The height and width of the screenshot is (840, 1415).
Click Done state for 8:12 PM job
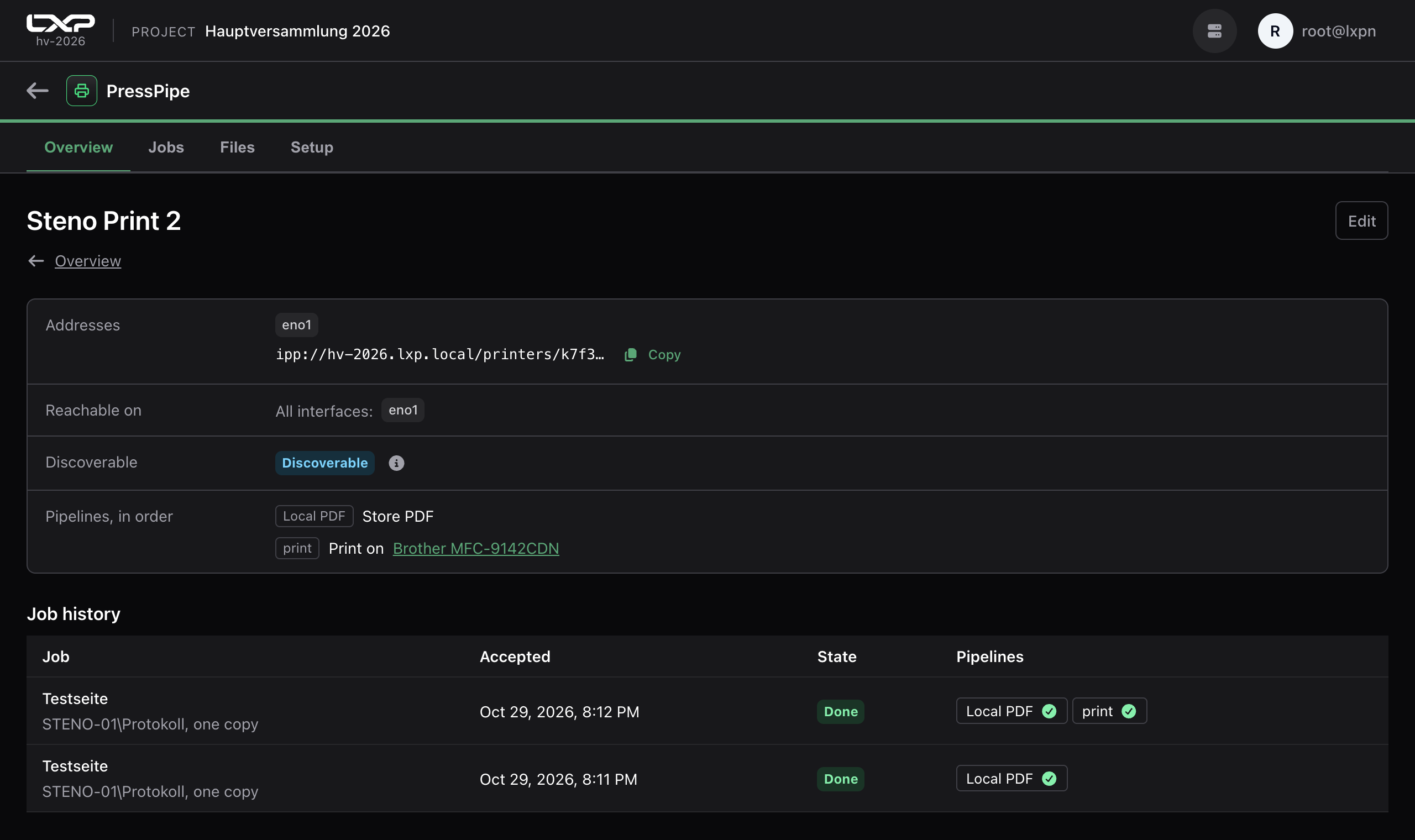(x=841, y=711)
